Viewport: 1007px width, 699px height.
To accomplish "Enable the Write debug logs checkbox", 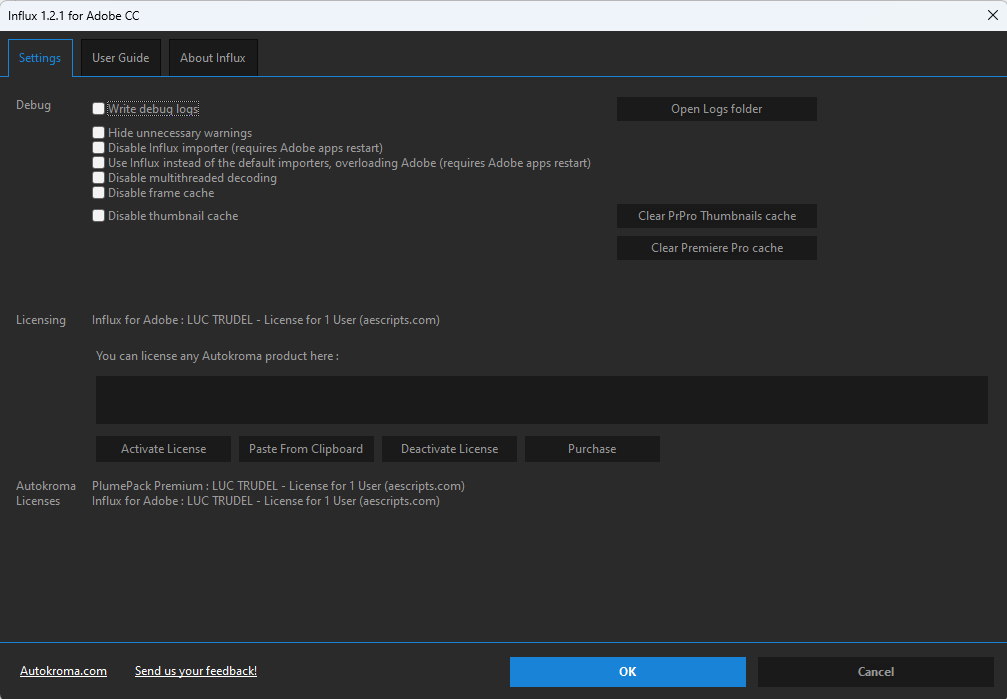I will point(98,109).
